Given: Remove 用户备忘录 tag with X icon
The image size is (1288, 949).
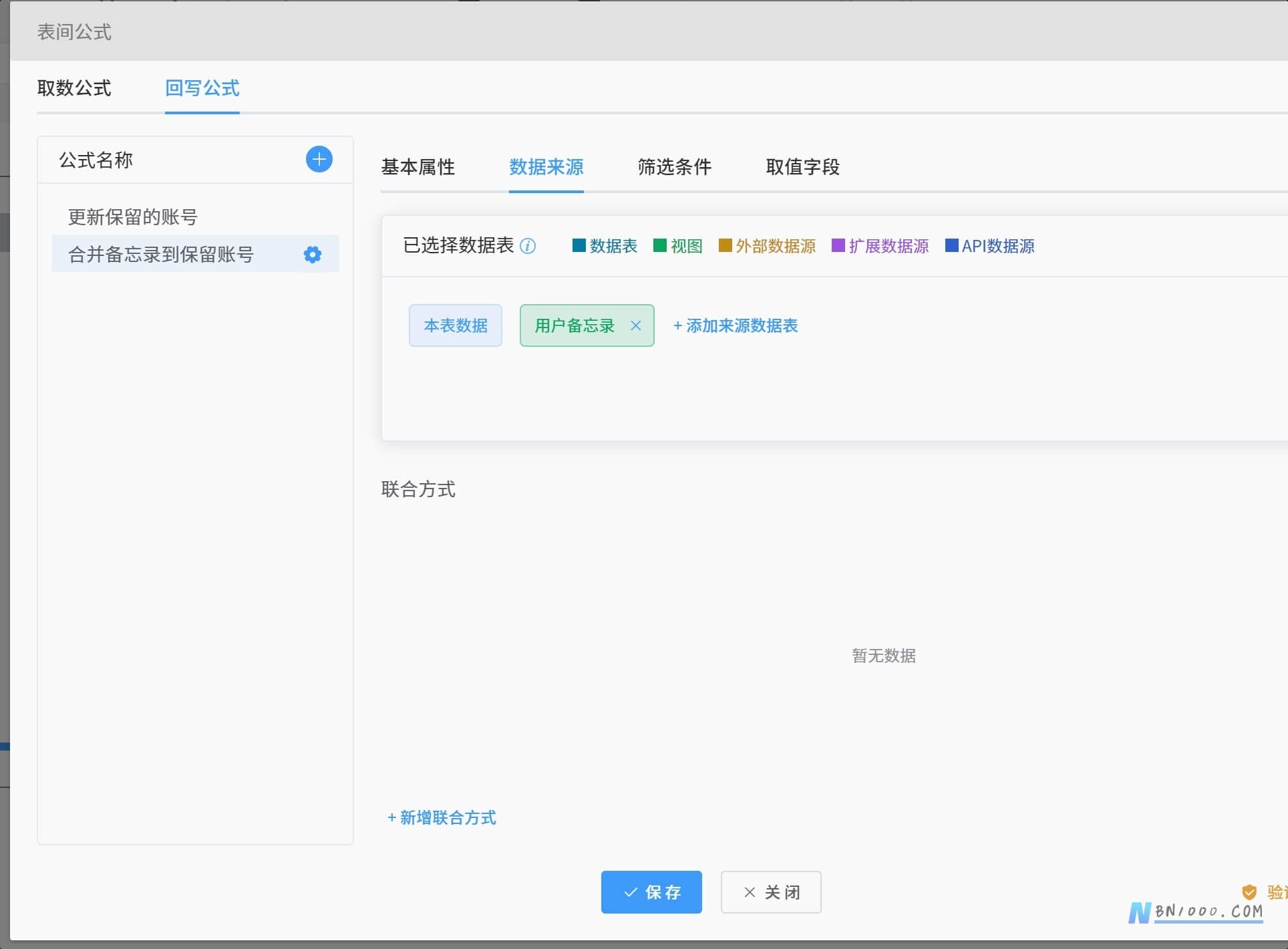Looking at the screenshot, I should pos(635,325).
